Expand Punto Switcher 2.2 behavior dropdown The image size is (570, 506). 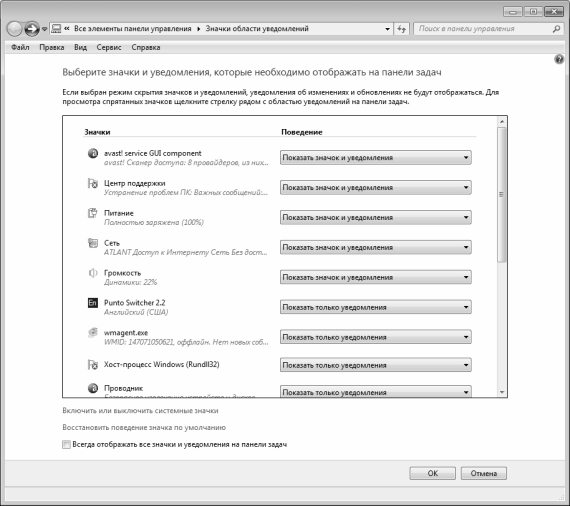click(x=376, y=307)
